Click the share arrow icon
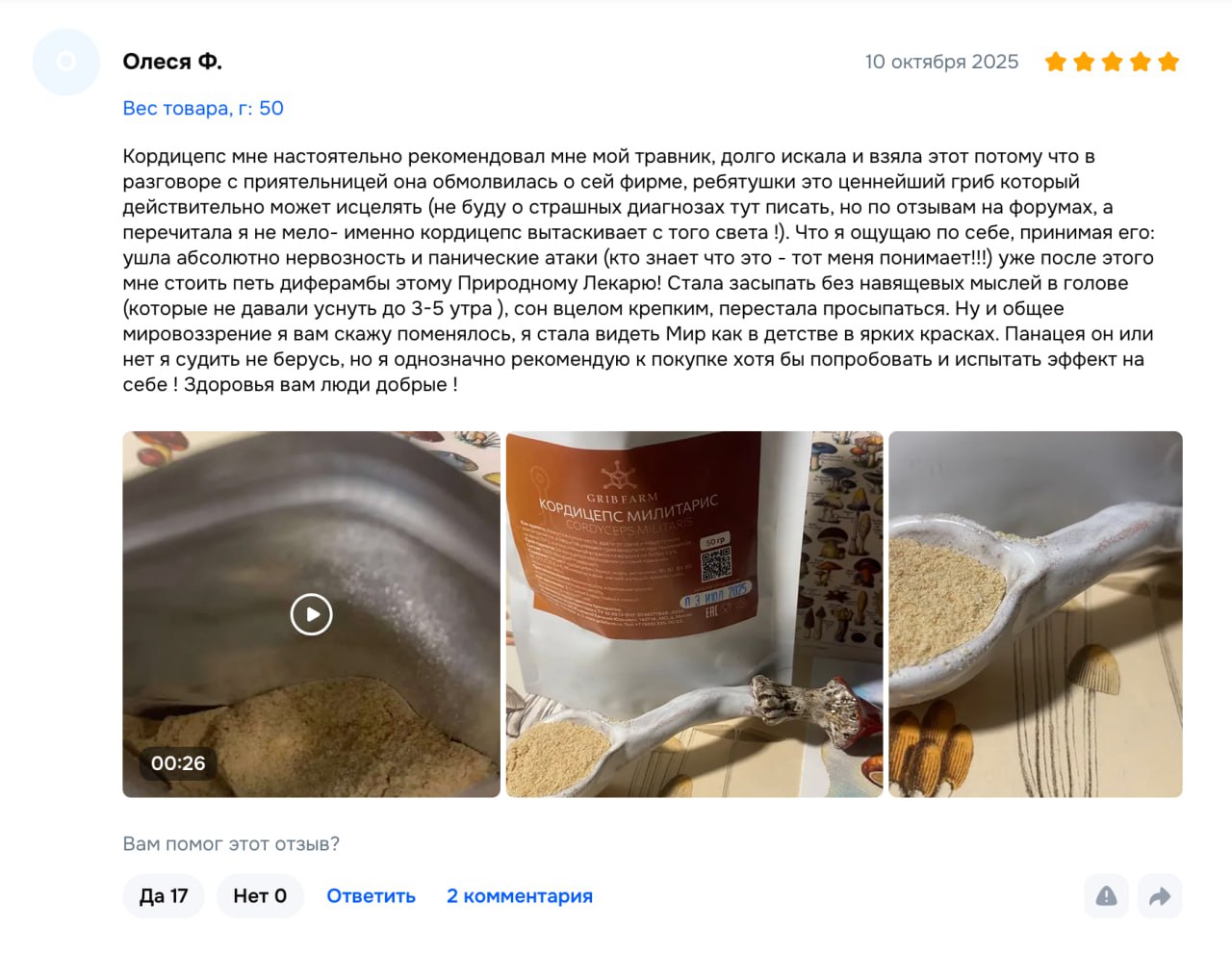The height and width of the screenshot is (954, 1232). coord(1160,896)
